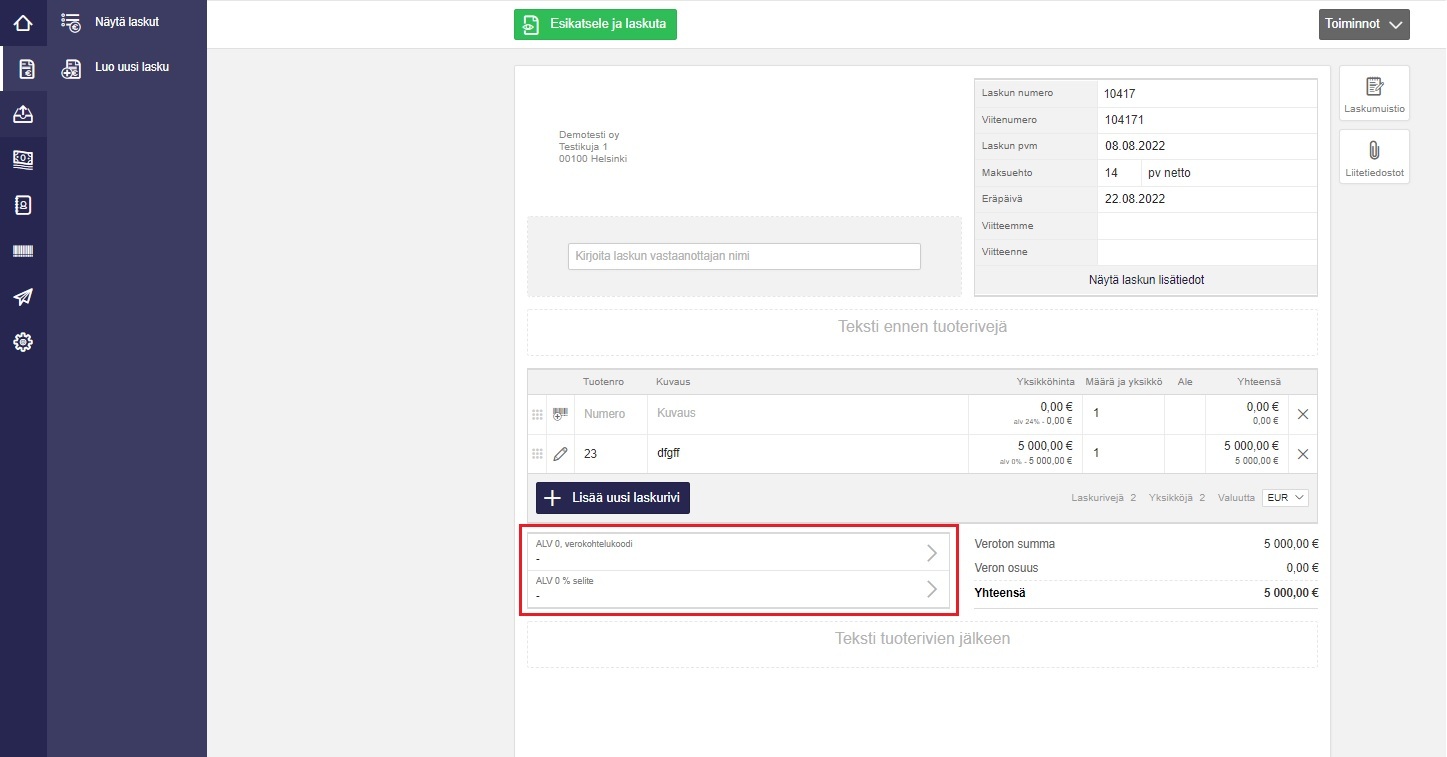Click the Yhteensä column header
This screenshot has height=757, width=1447.
point(1259,382)
